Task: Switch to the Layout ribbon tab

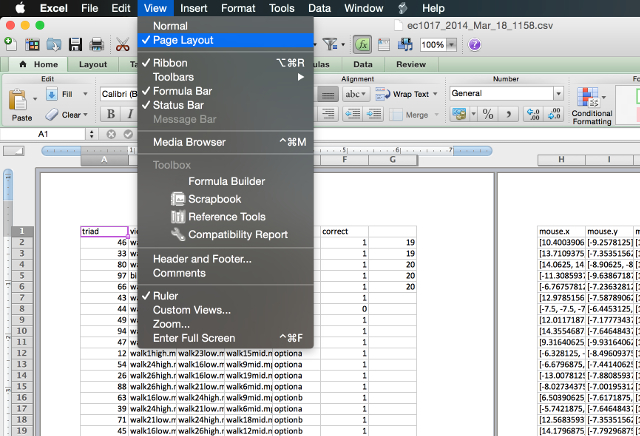Action: (x=93, y=64)
